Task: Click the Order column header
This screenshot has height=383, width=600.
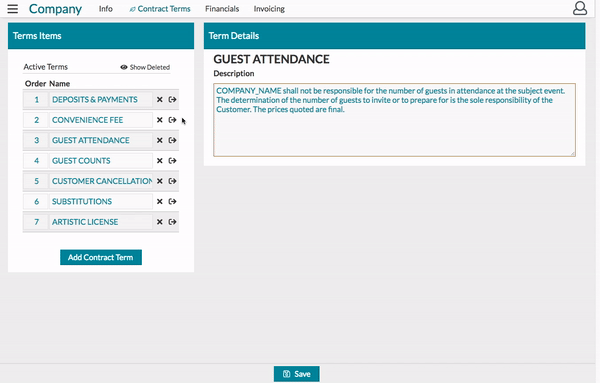Action: (35, 83)
